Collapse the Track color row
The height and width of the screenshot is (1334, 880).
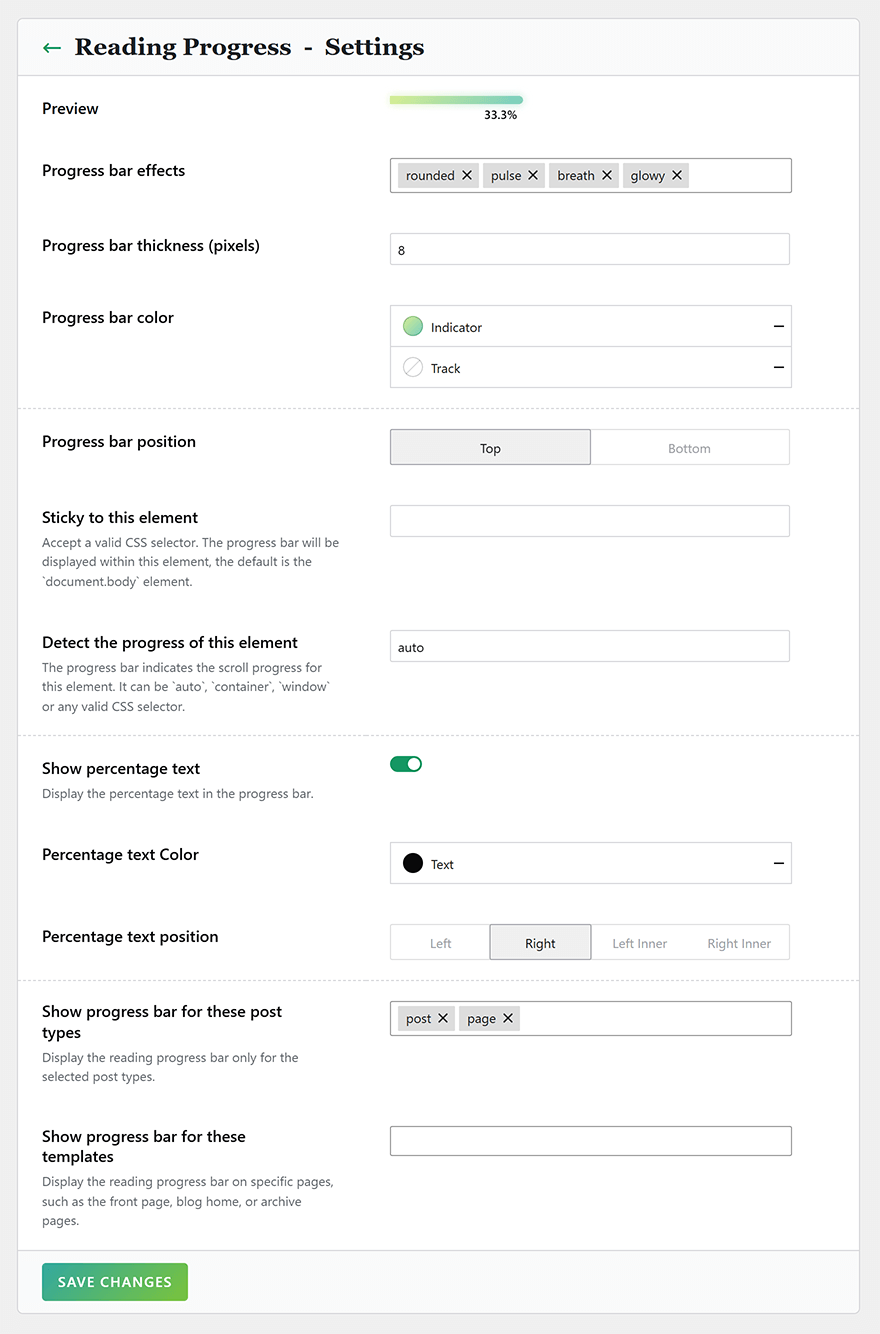click(x=779, y=368)
